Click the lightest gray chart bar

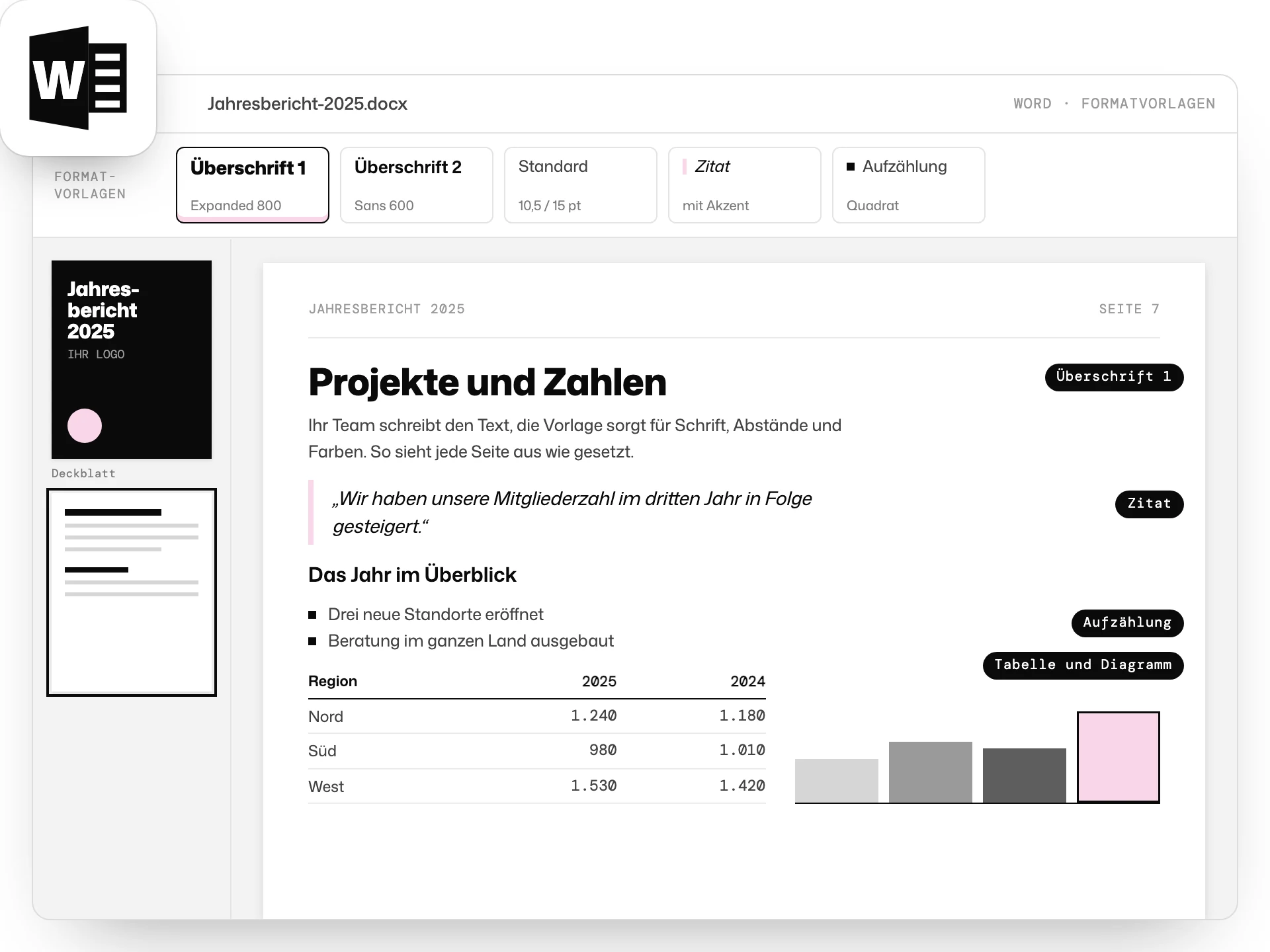tap(837, 781)
